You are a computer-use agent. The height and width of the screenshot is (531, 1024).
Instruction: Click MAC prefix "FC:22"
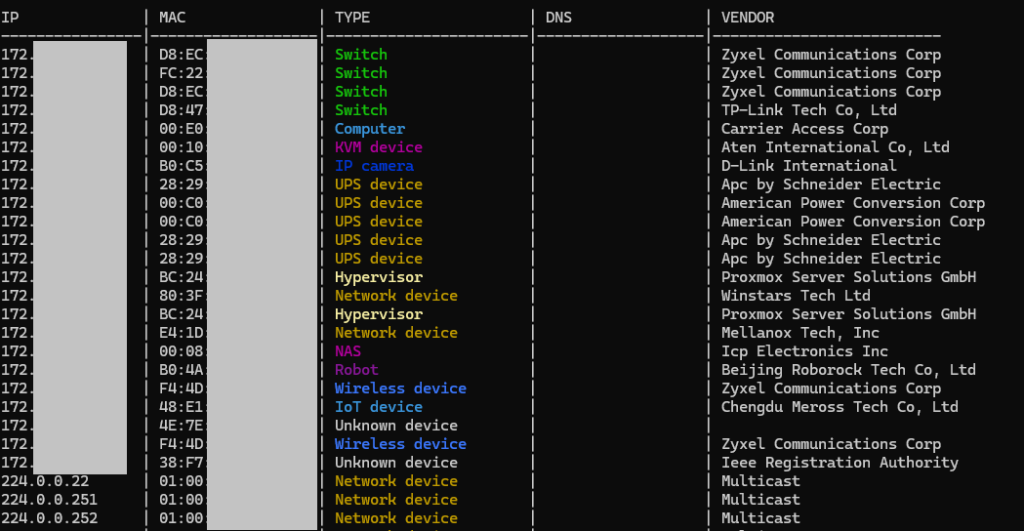[182, 73]
